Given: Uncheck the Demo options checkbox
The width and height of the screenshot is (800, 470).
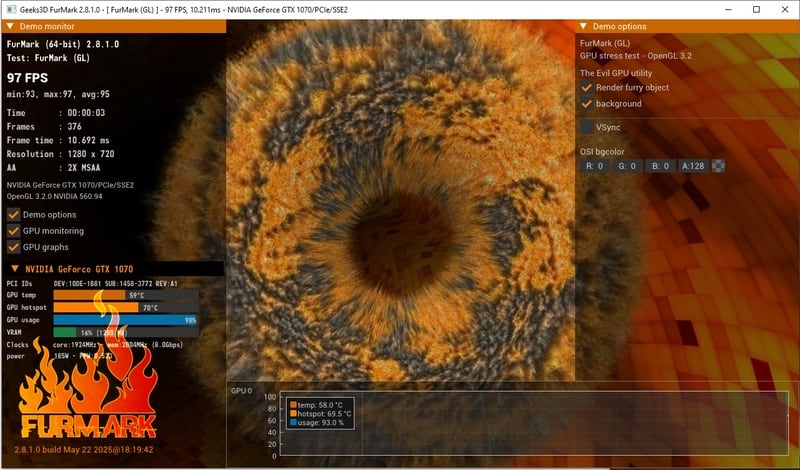Looking at the screenshot, I should 14,215.
